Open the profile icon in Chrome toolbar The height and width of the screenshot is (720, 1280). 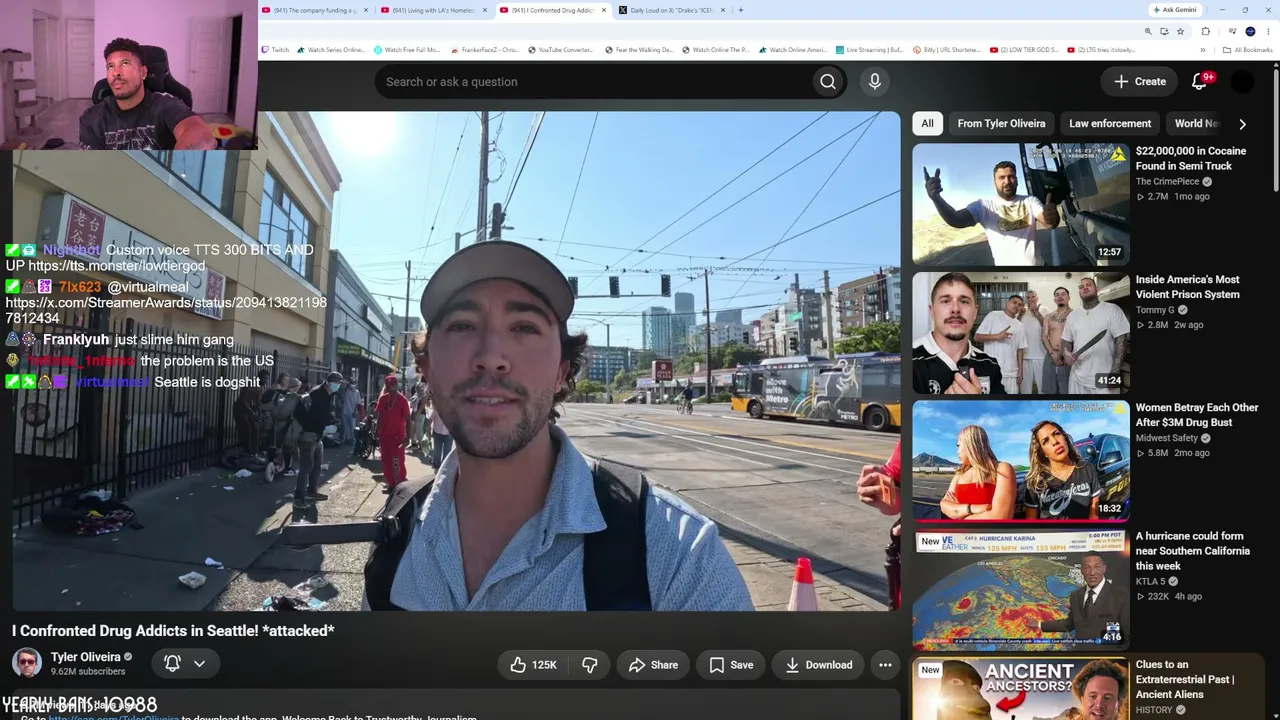pos(1250,31)
